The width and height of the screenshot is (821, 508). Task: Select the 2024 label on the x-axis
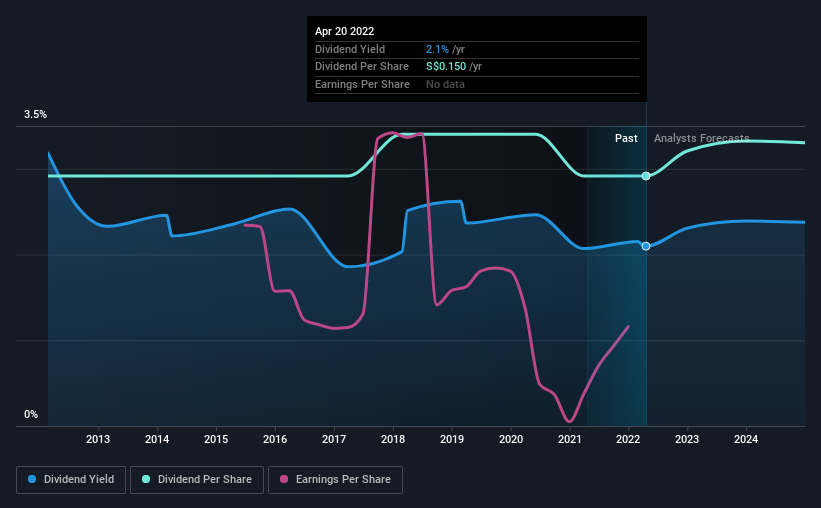point(746,439)
